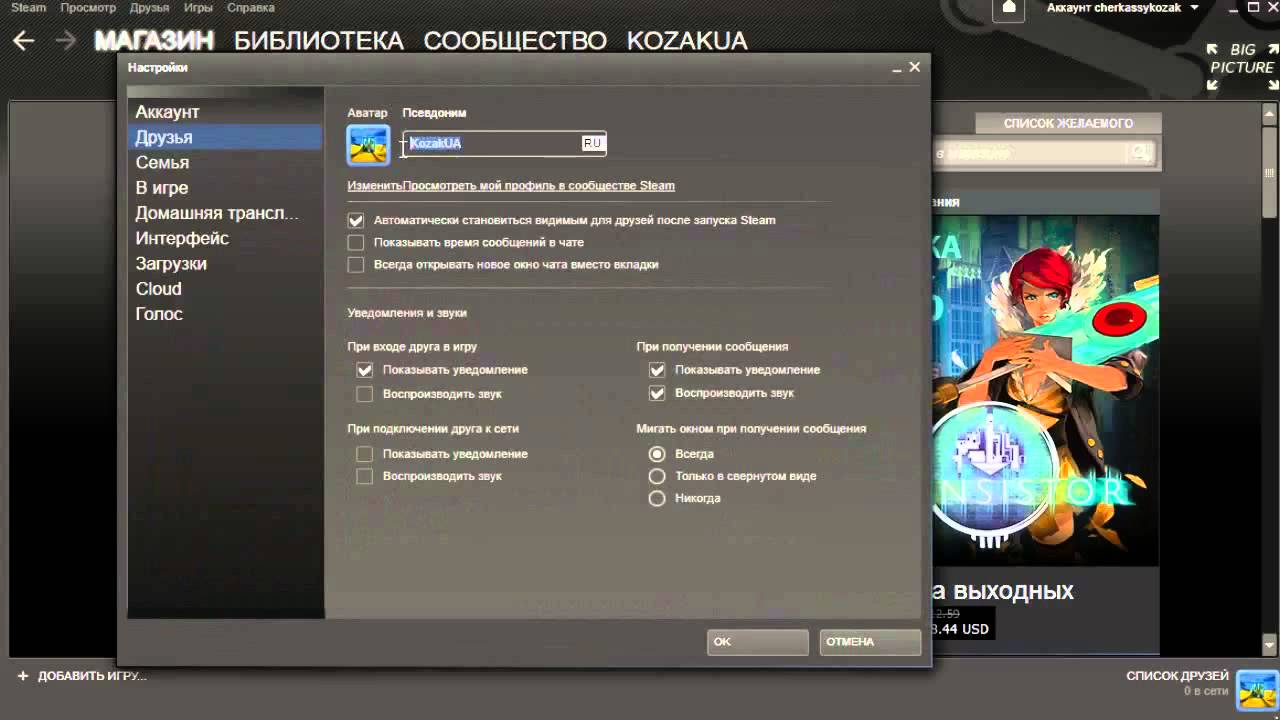Open the notifications inbox icon in header
Image resolution: width=1280 pixels, height=720 pixels.
tap(1009, 8)
